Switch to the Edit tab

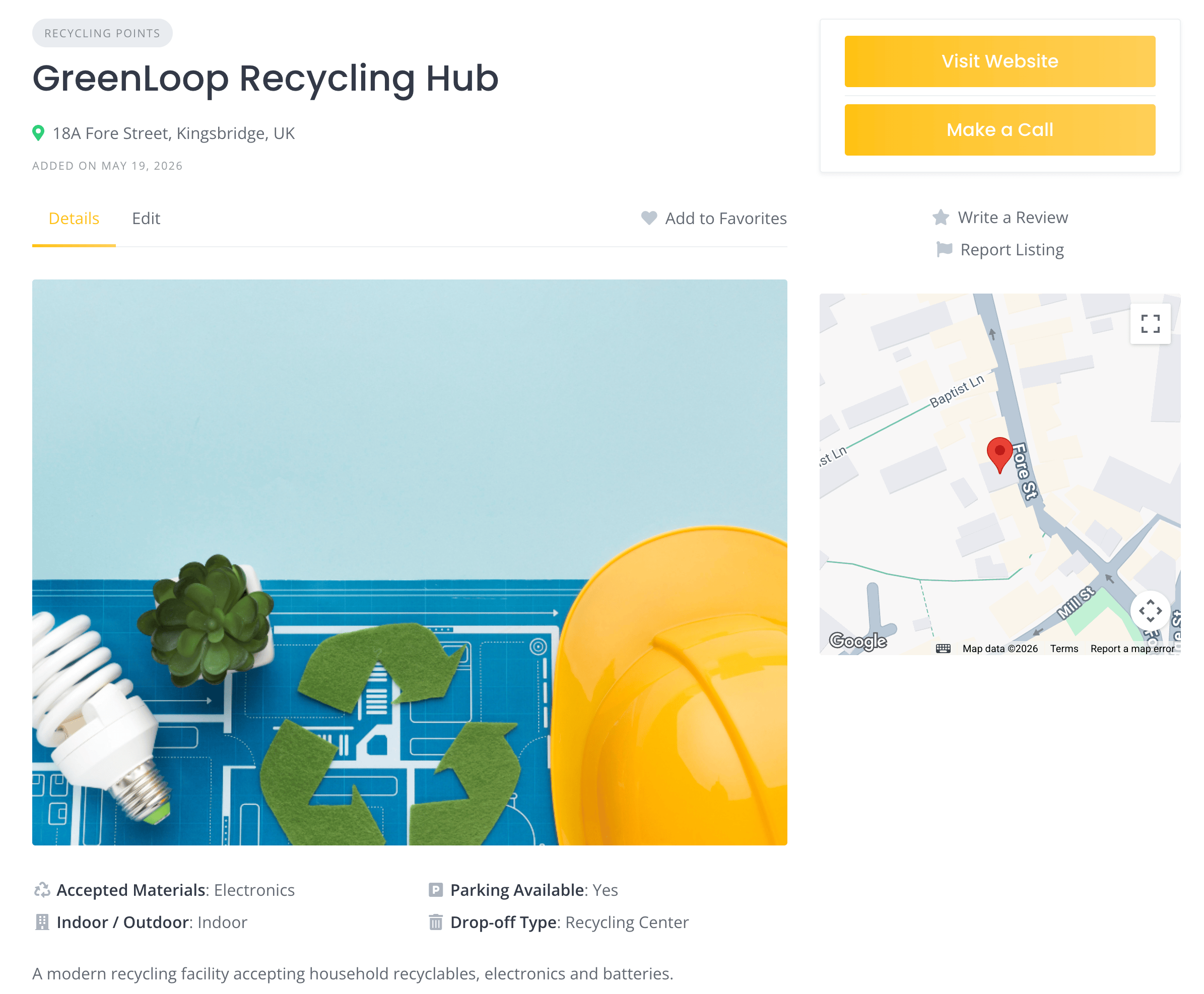tap(146, 218)
